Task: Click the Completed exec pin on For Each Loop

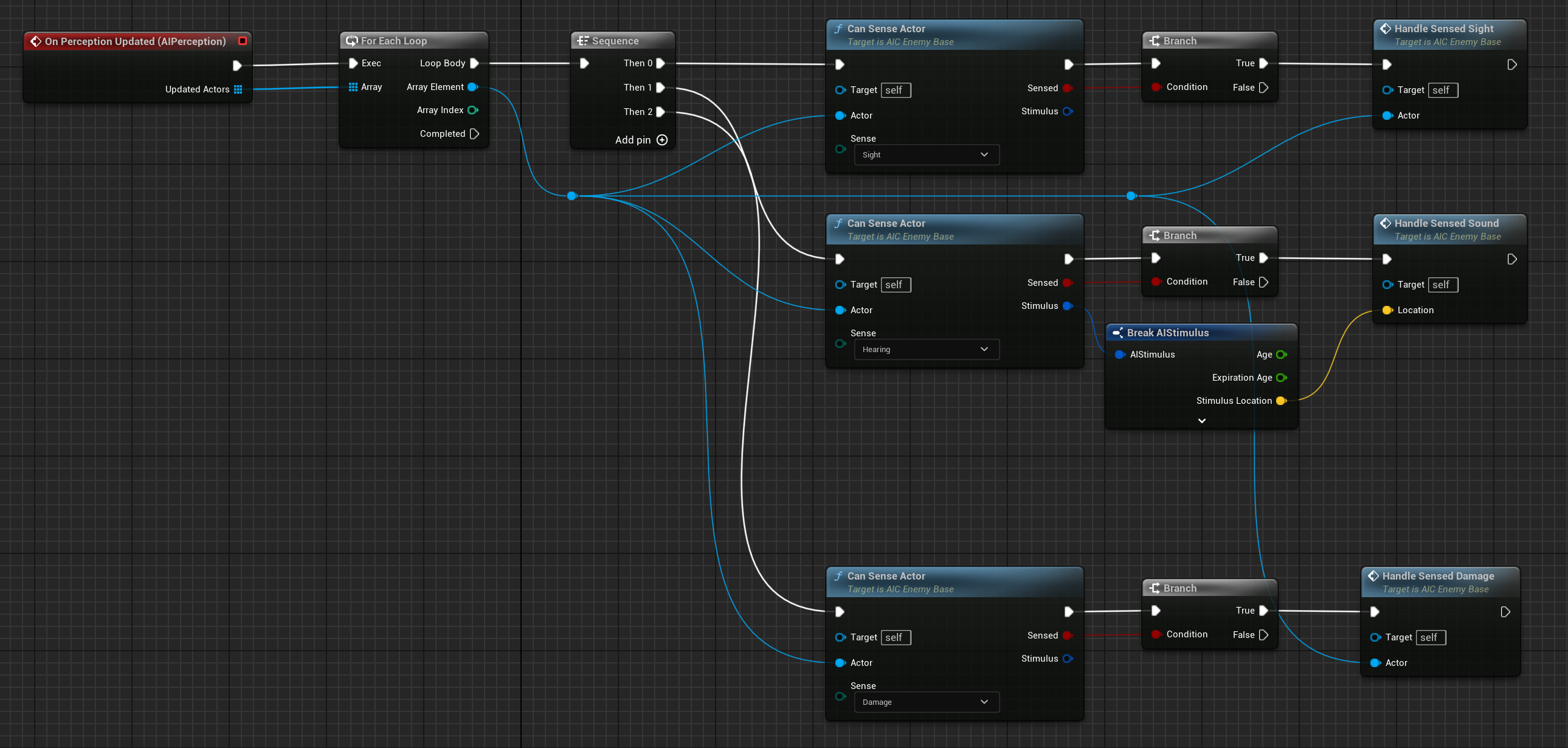Action: (x=474, y=134)
